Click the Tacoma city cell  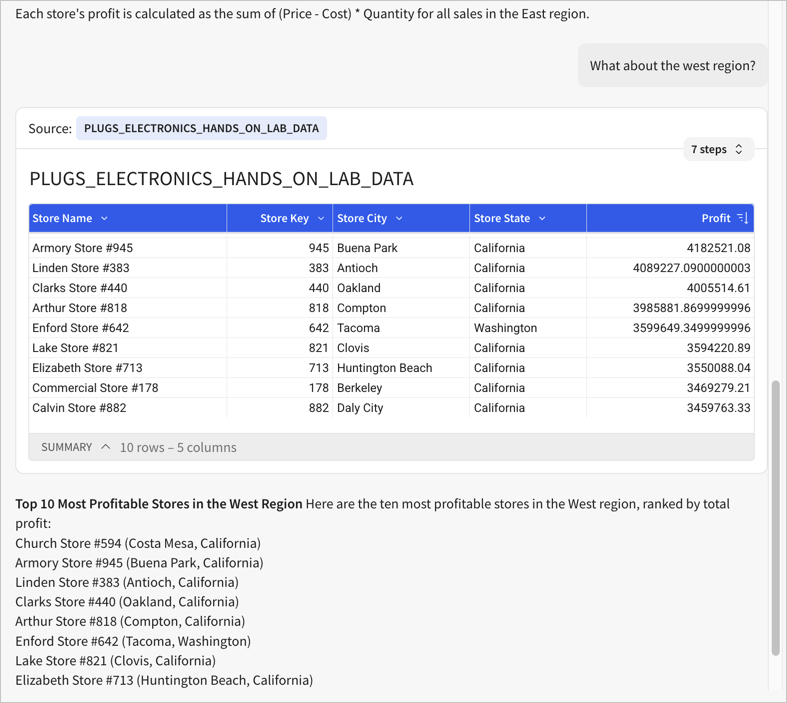click(401, 328)
